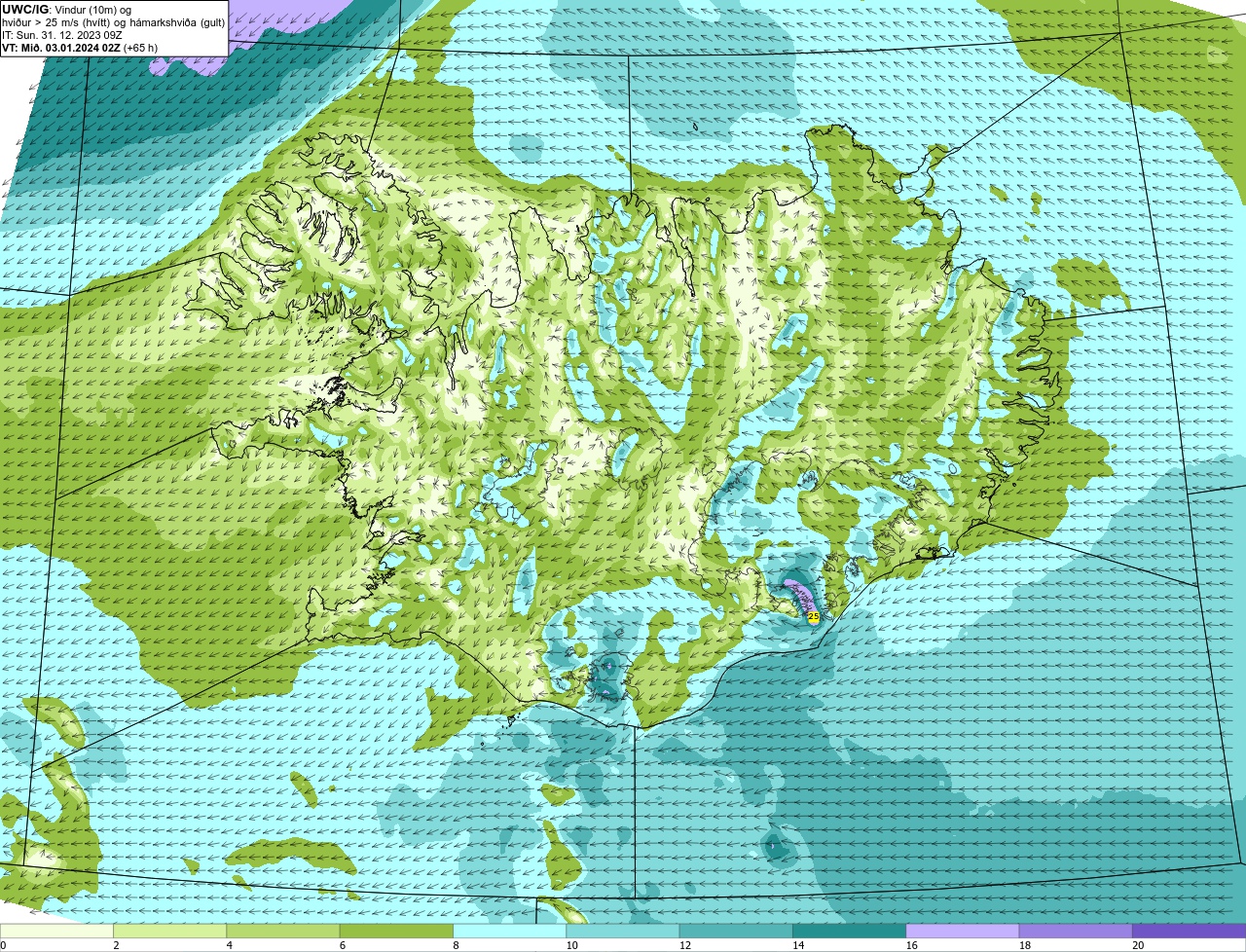Click the '14' tick label on the scale

(x=798, y=945)
